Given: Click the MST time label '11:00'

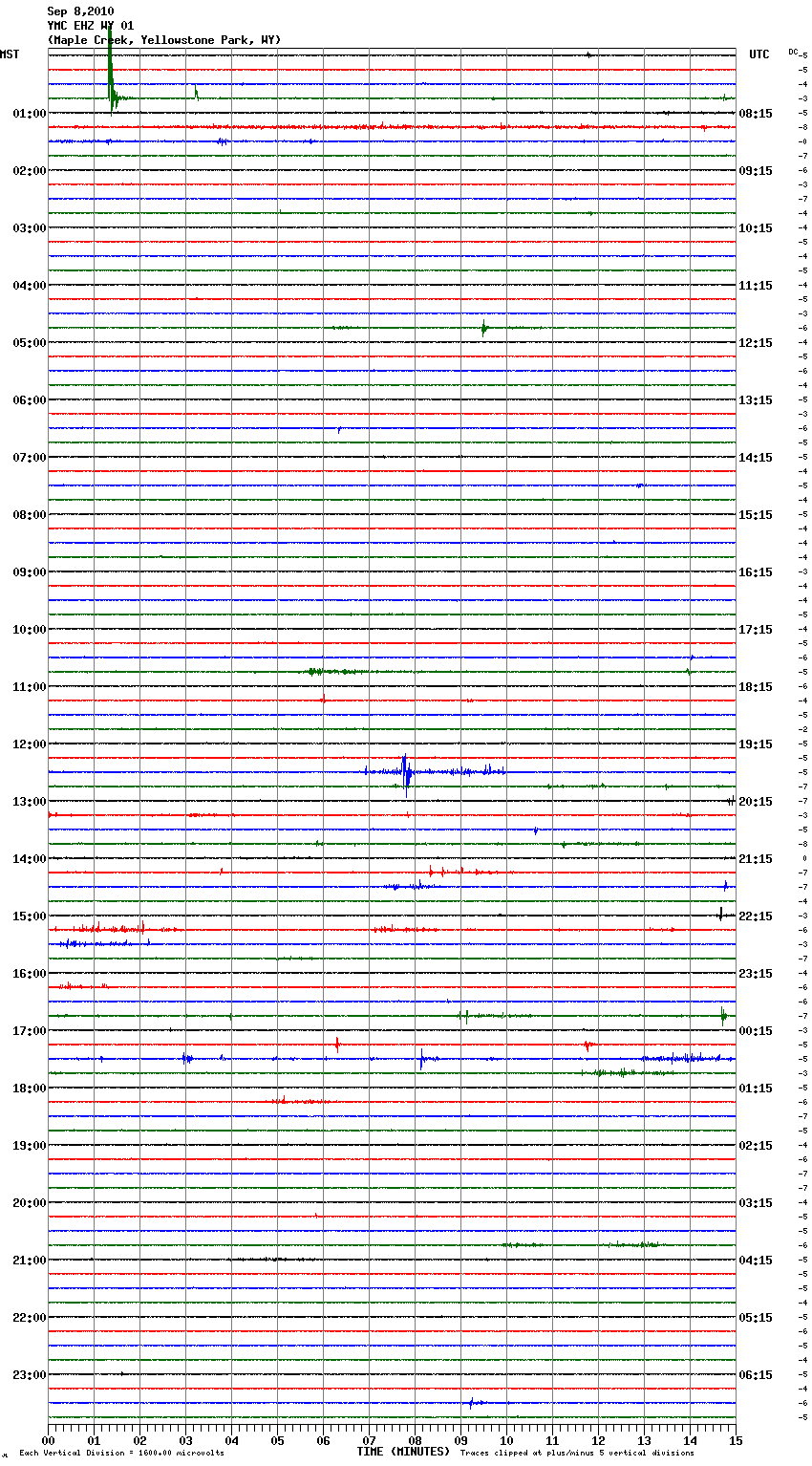Looking at the screenshot, I should click(30, 687).
